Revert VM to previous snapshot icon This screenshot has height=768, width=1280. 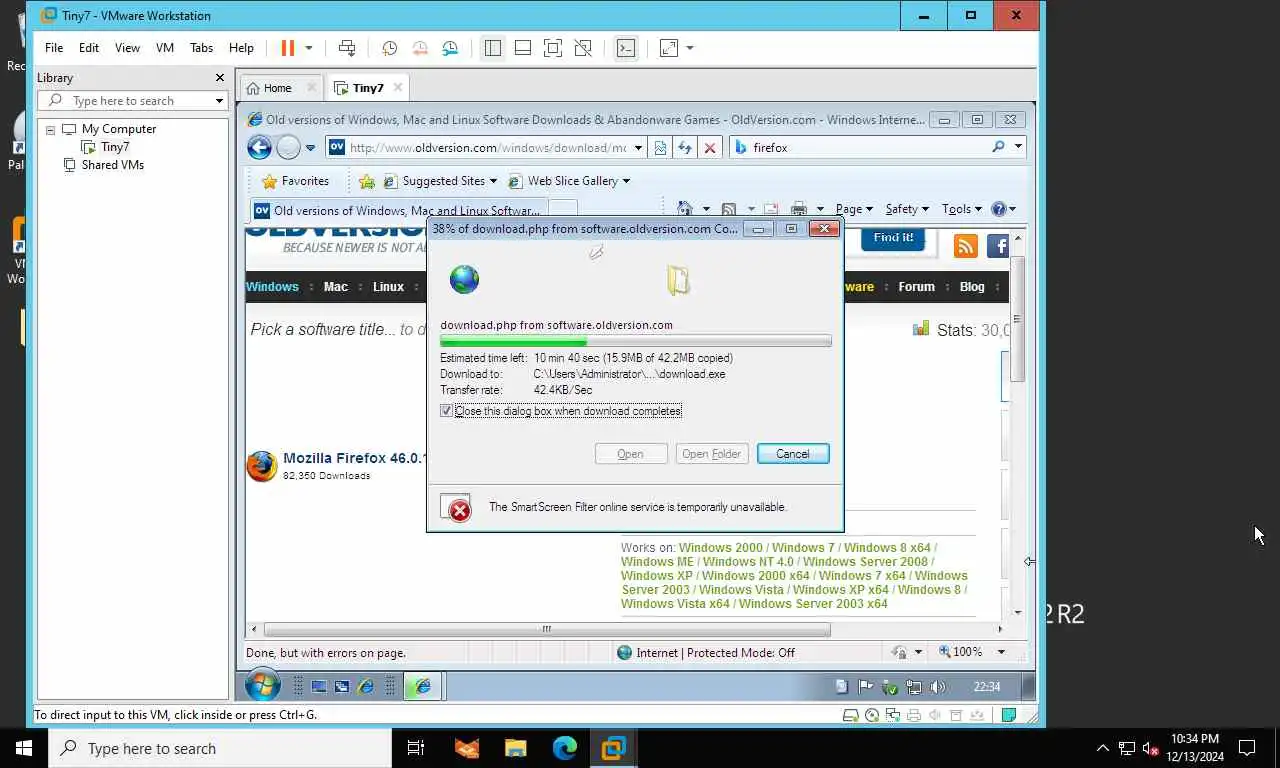(420, 48)
